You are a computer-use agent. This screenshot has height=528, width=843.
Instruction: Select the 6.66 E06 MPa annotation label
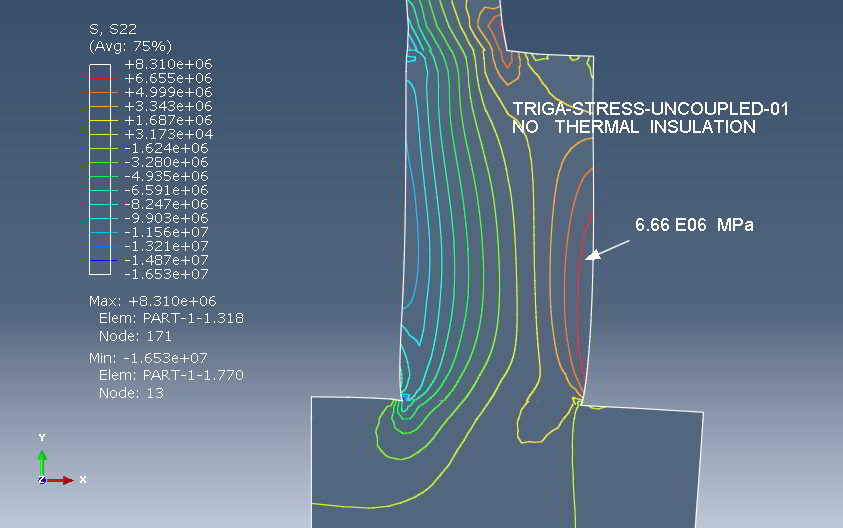click(693, 226)
